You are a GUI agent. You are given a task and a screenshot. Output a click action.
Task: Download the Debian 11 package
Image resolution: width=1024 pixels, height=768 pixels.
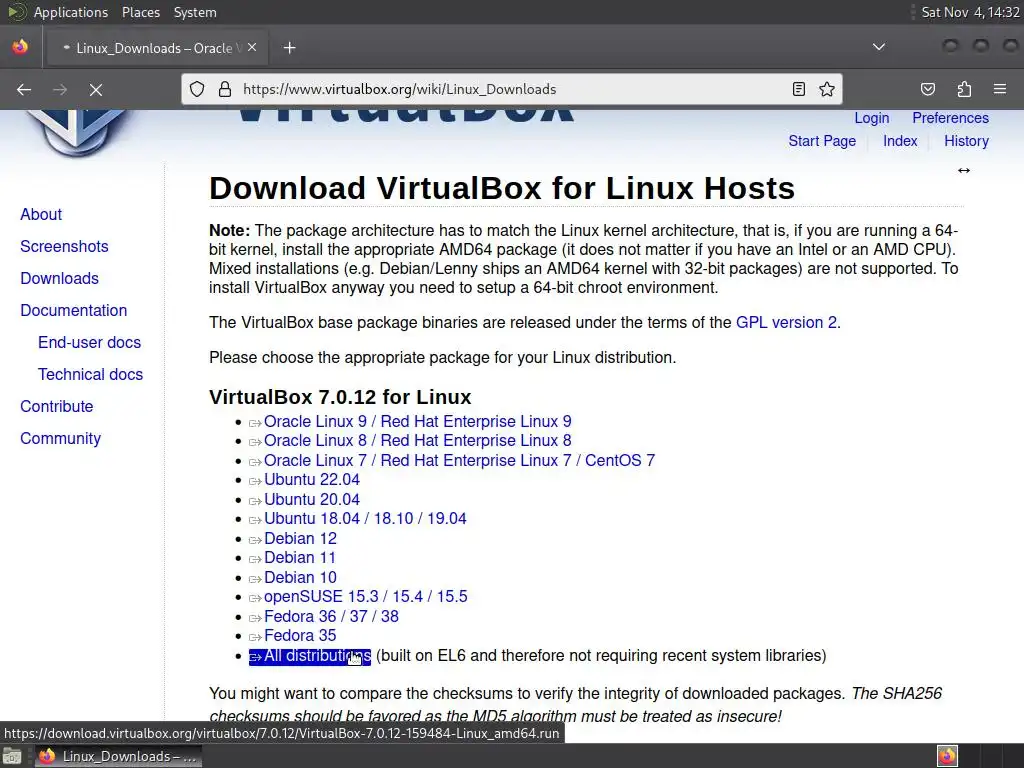point(300,558)
